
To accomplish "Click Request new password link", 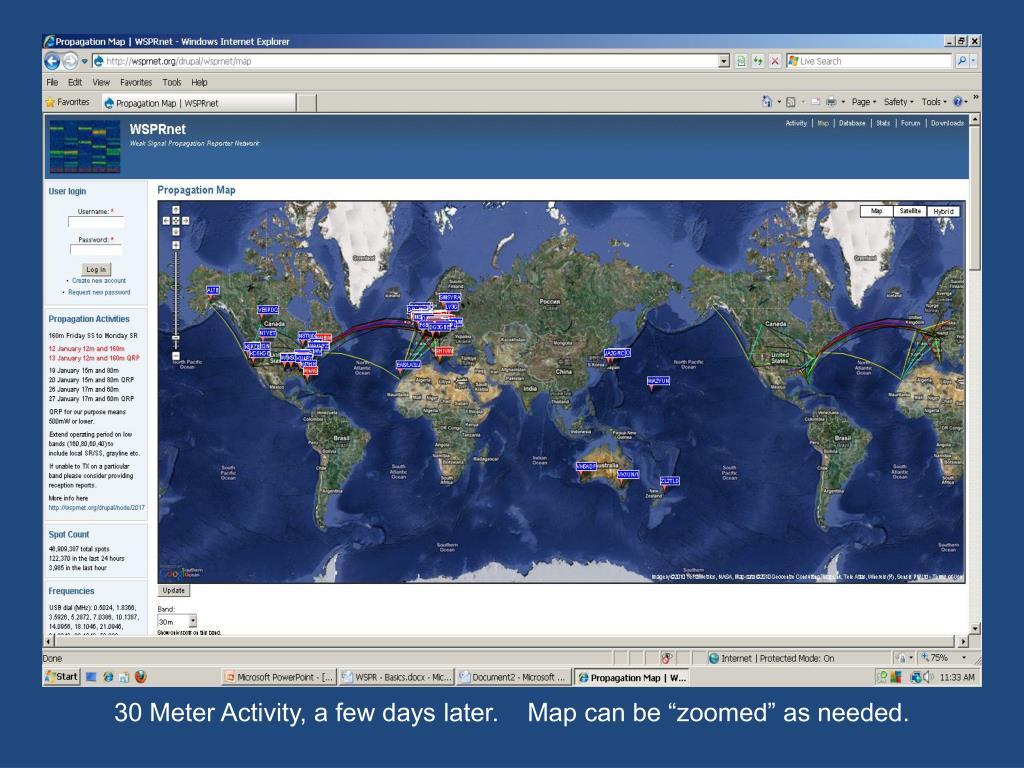I will coord(99,292).
